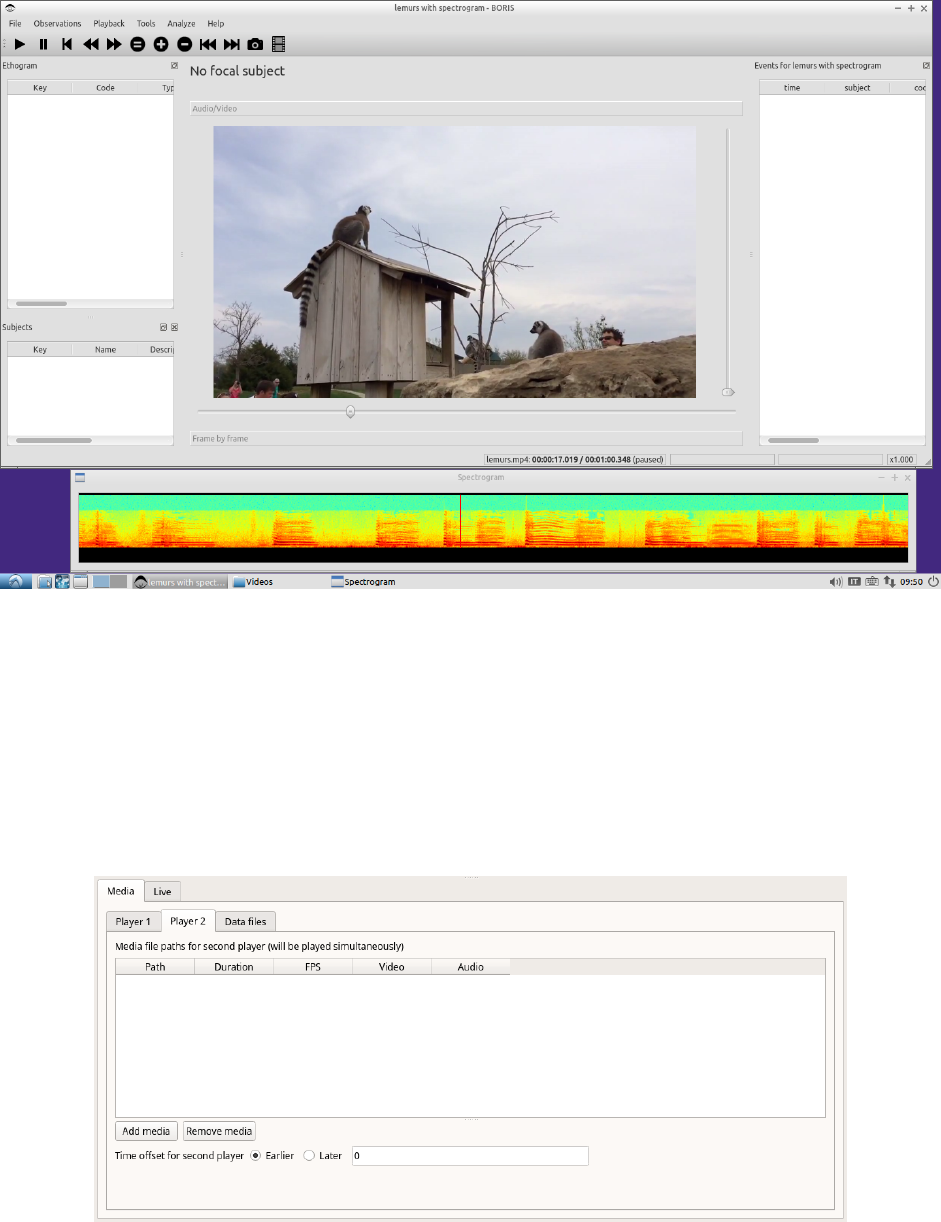Set normal playback speed with equals icon

coord(138,44)
